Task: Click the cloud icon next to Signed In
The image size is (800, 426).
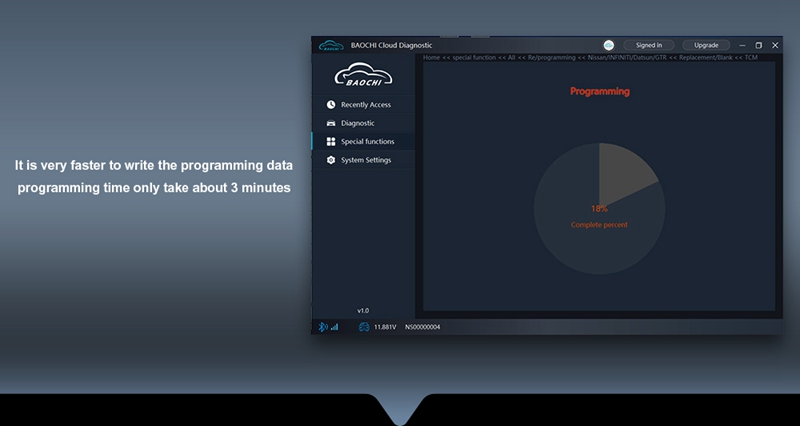Action: coord(609,45)
